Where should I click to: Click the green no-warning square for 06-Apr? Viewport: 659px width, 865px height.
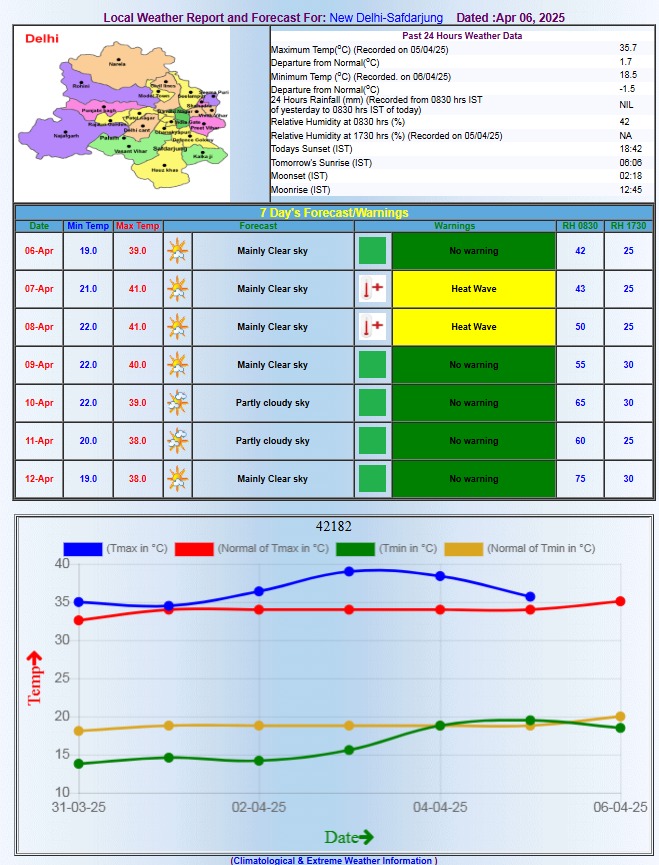click(x=372, y=251)
